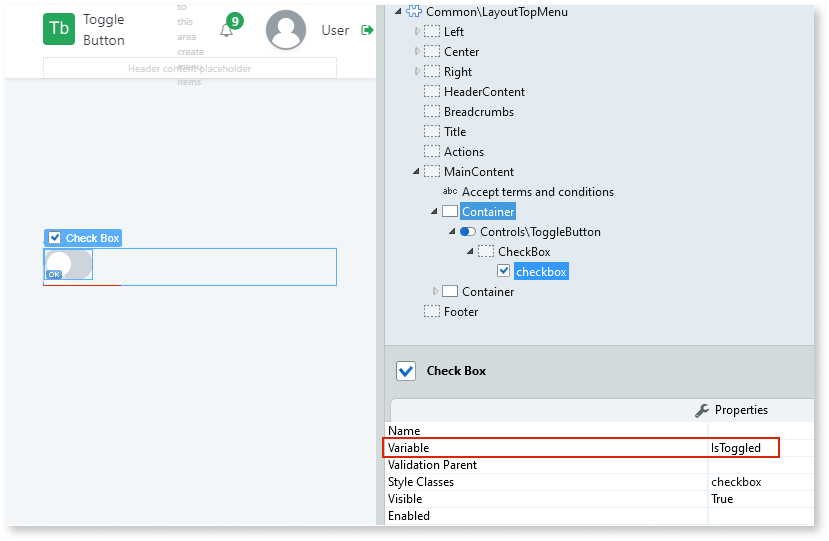Expand the Left placeholder node
This screenshot has width=829, height=541.
418,32
